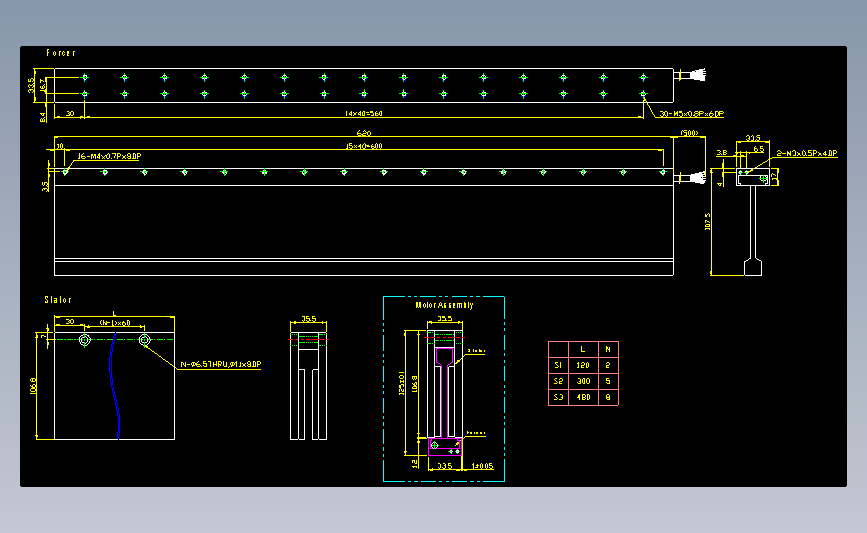Select the '107.5' height dimension
Viewport: 867px width, 533px height.
pos(708,222)
